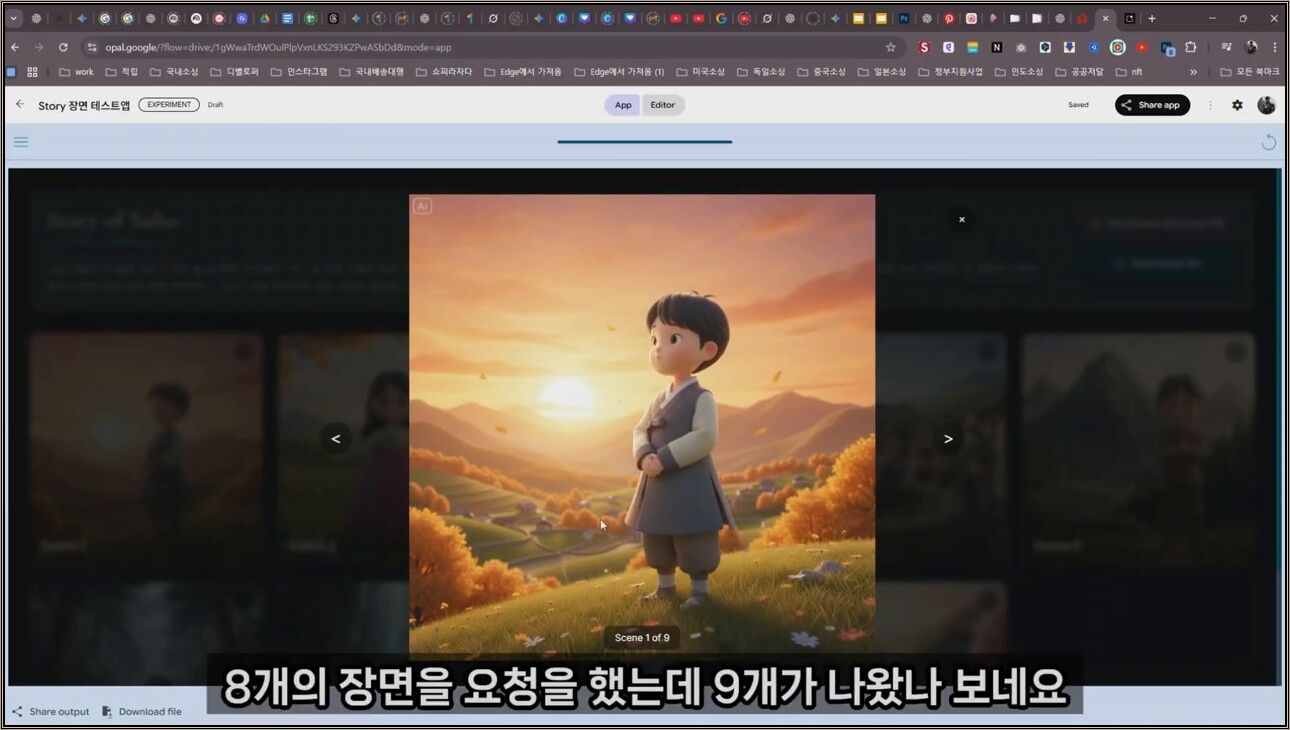Image resolution: width=1290 pixels, height=730 pixels.
Task: Switch to the Editor tab
Action: 663,105
